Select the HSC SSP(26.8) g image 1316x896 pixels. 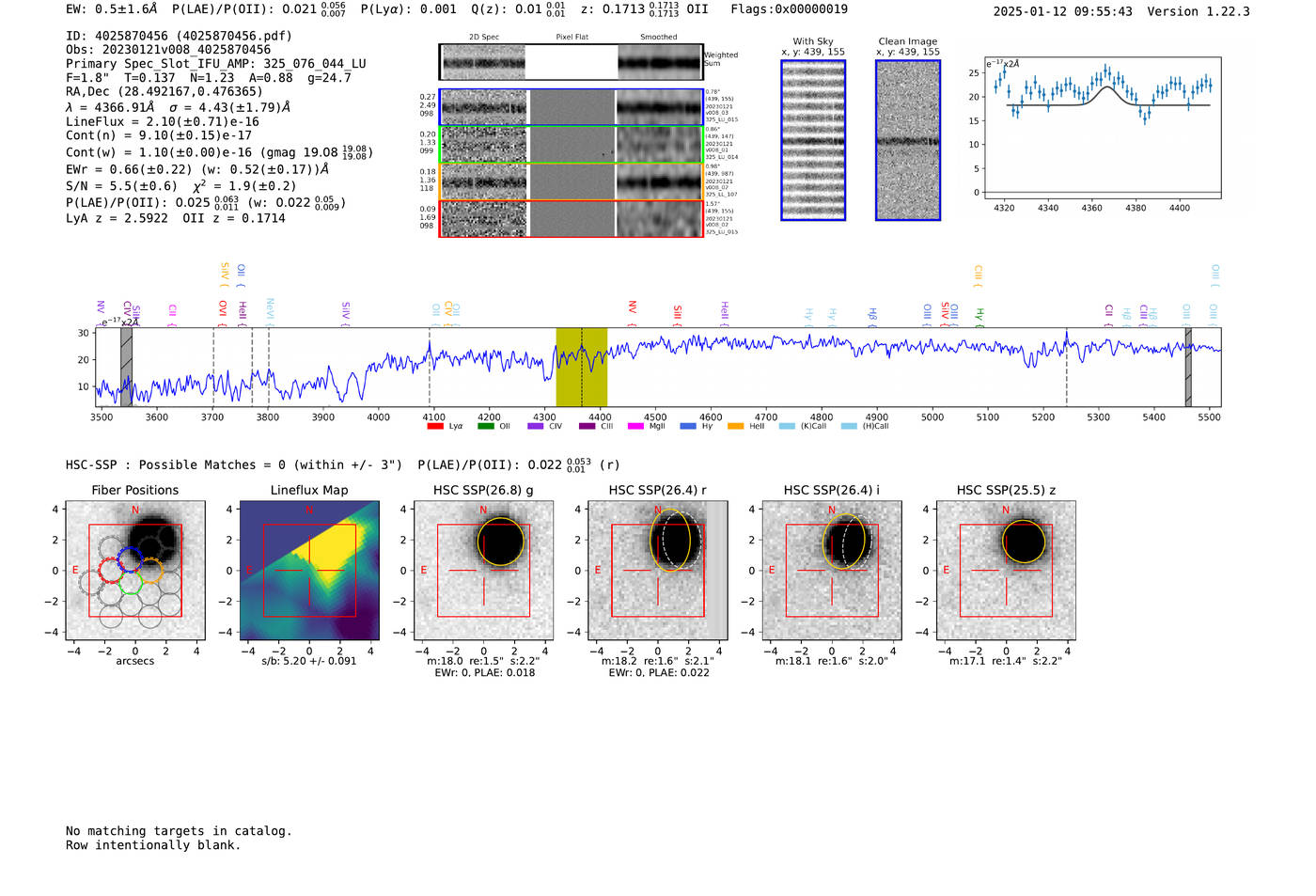pos(483,571)
